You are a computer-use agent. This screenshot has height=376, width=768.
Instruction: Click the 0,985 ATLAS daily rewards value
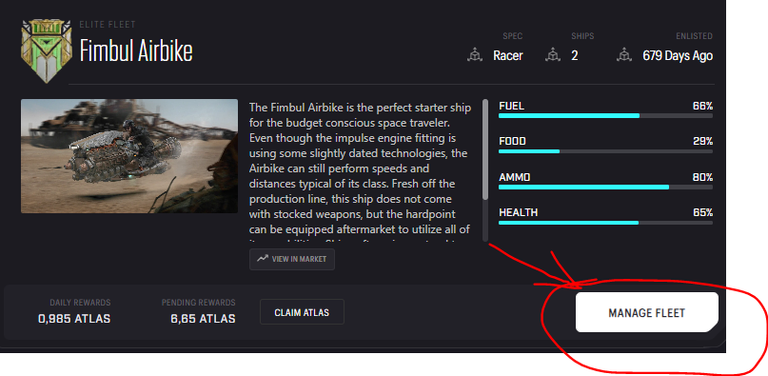74,319
